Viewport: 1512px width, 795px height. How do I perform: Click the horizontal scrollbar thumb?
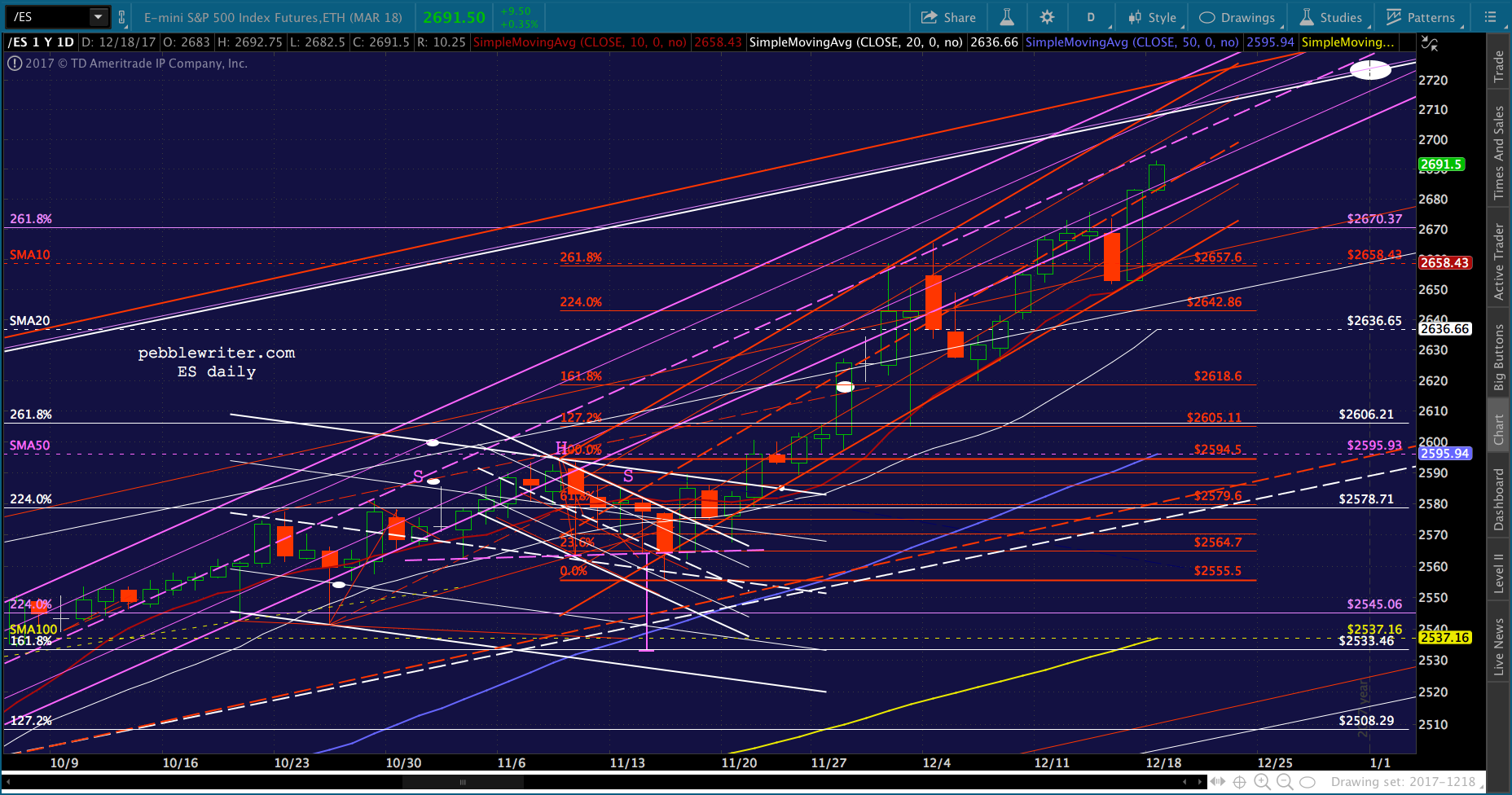pyautogui.click(x=463, y=782)
